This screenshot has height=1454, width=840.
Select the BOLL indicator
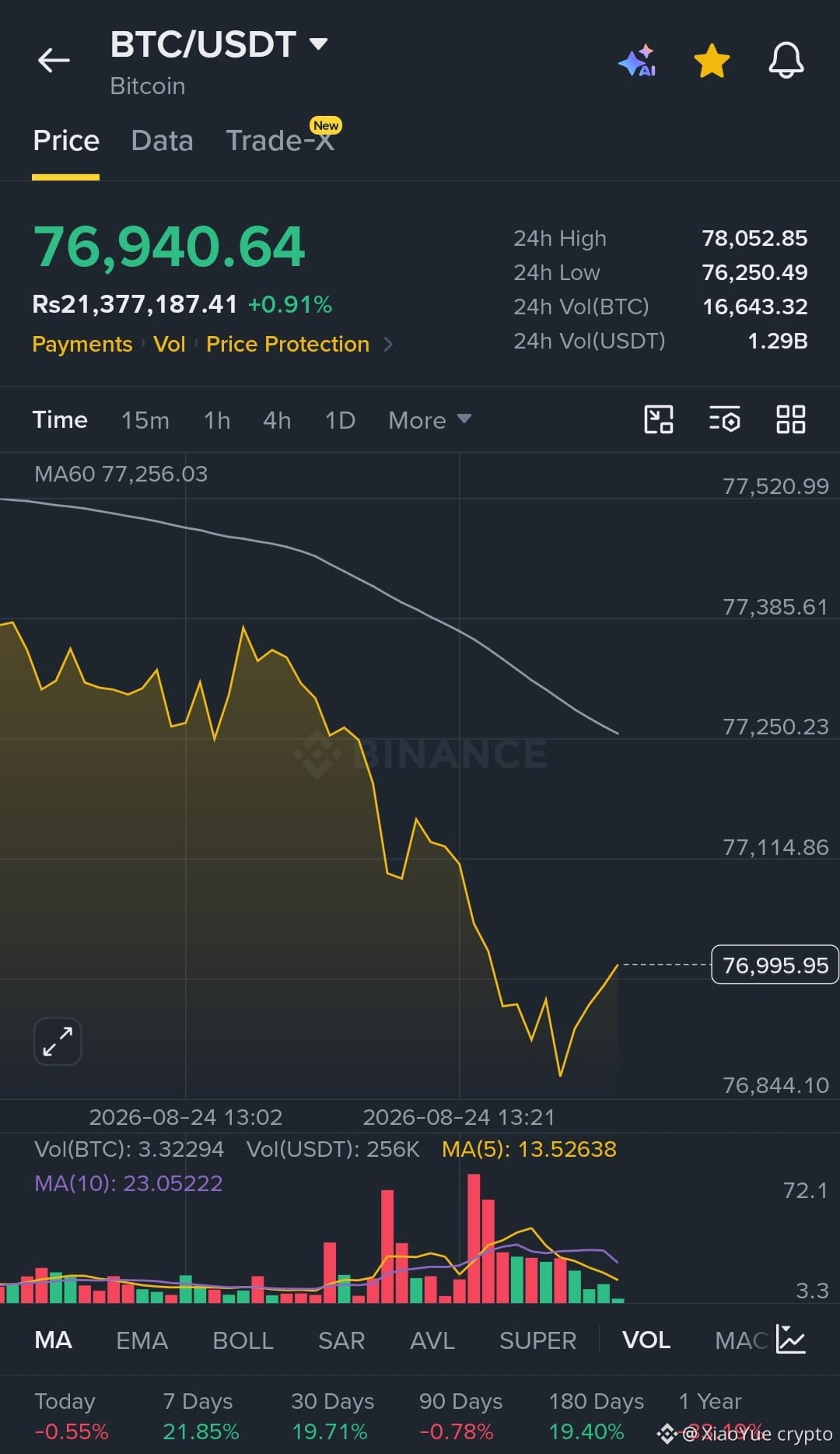[243, 1340]
